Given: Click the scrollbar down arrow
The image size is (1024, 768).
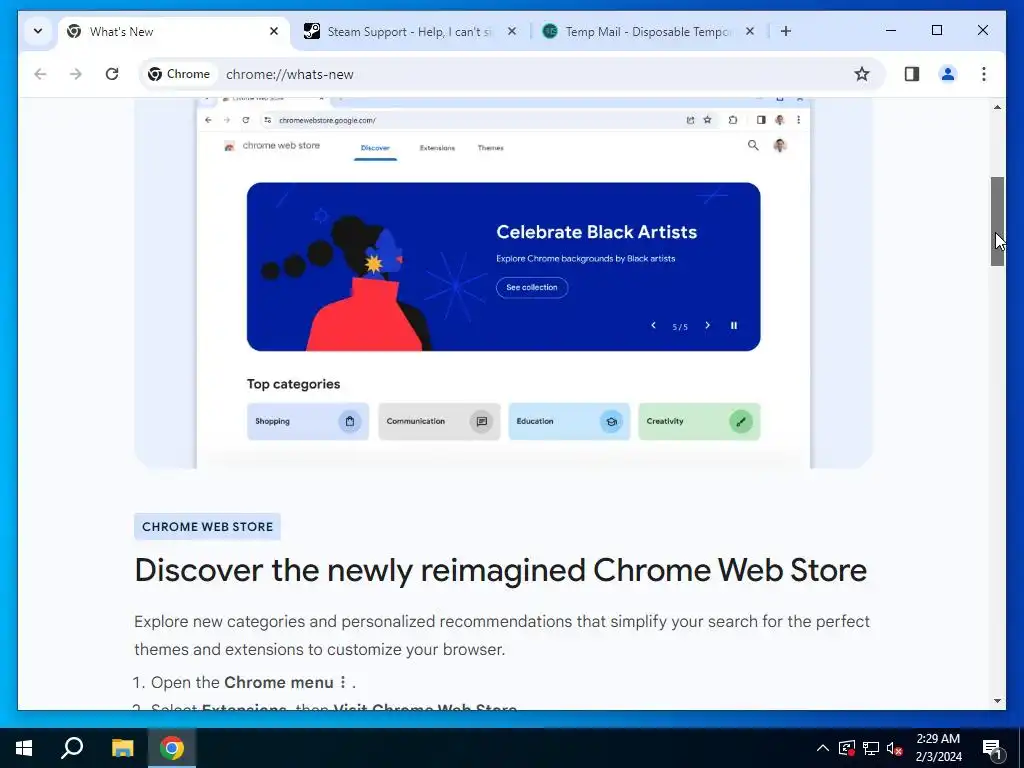Looking at the screenshot, I should (x=997, y=701).
